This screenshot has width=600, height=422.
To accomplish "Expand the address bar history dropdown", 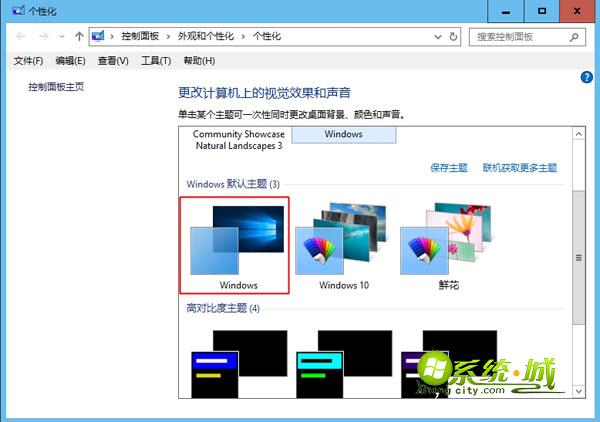I will [x=438, y=37].
